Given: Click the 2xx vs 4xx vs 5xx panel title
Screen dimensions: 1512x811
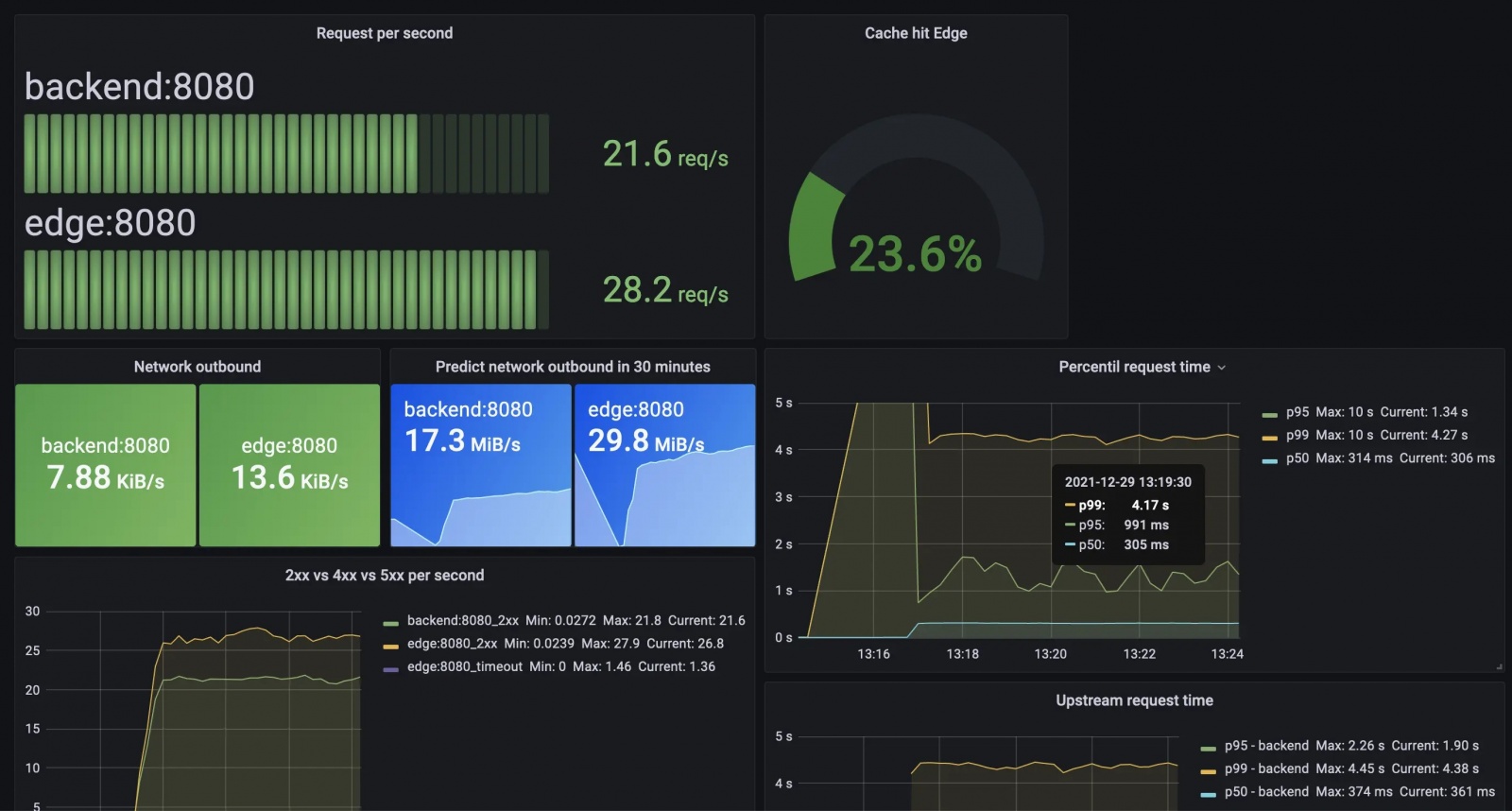Looking at the screenshot, I should click(x=385, y=575).
